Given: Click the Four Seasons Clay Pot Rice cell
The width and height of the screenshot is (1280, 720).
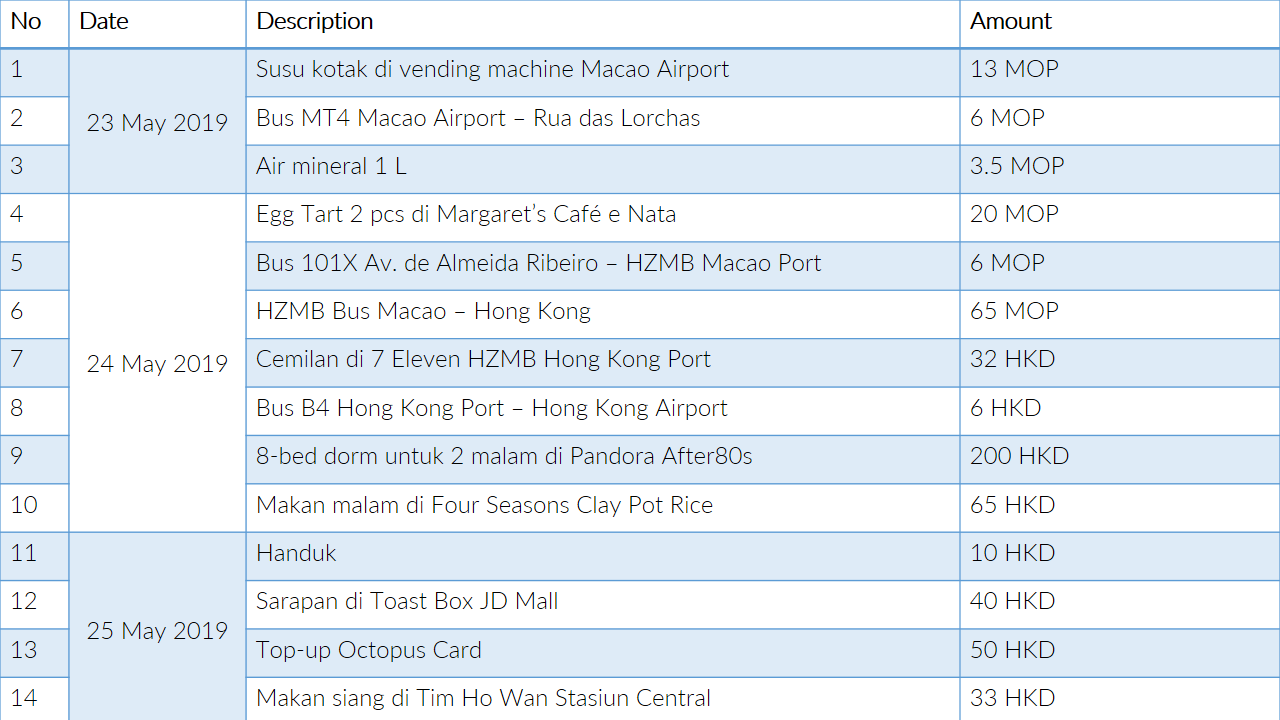Looking at the screenshot, I should tap(484, 505).
